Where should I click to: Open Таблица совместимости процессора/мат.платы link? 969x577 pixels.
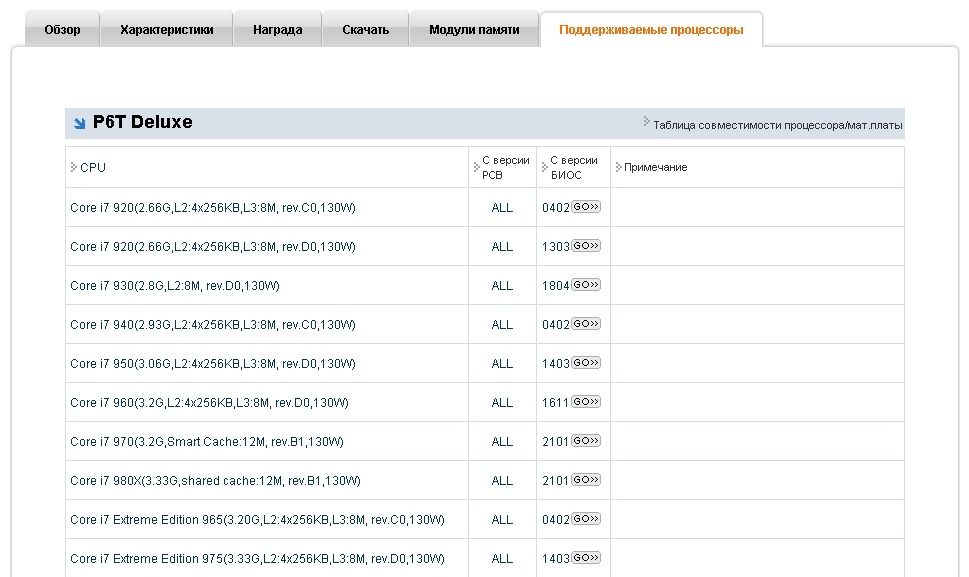[x=777, y=125]
